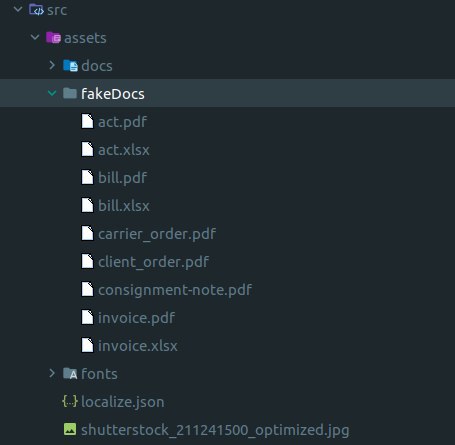The height and width of the screenshot is (445, 455).
Task: Open carrier_order.pdf file name
Action: pos(157,234)
